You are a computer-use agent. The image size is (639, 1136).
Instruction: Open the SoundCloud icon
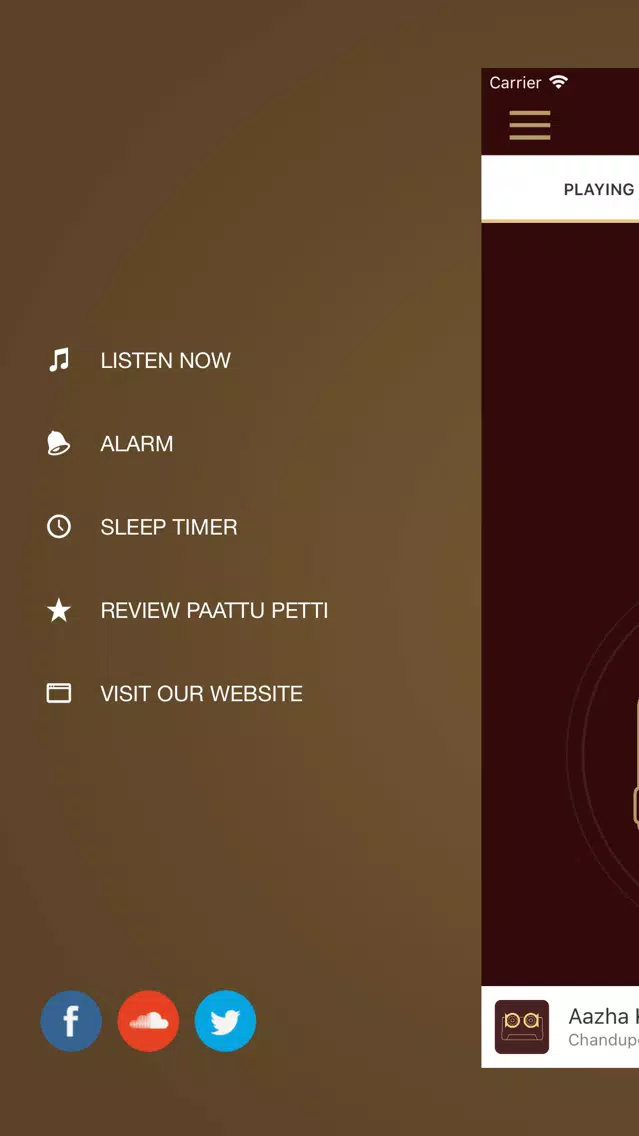click(x=148, y=1020)
